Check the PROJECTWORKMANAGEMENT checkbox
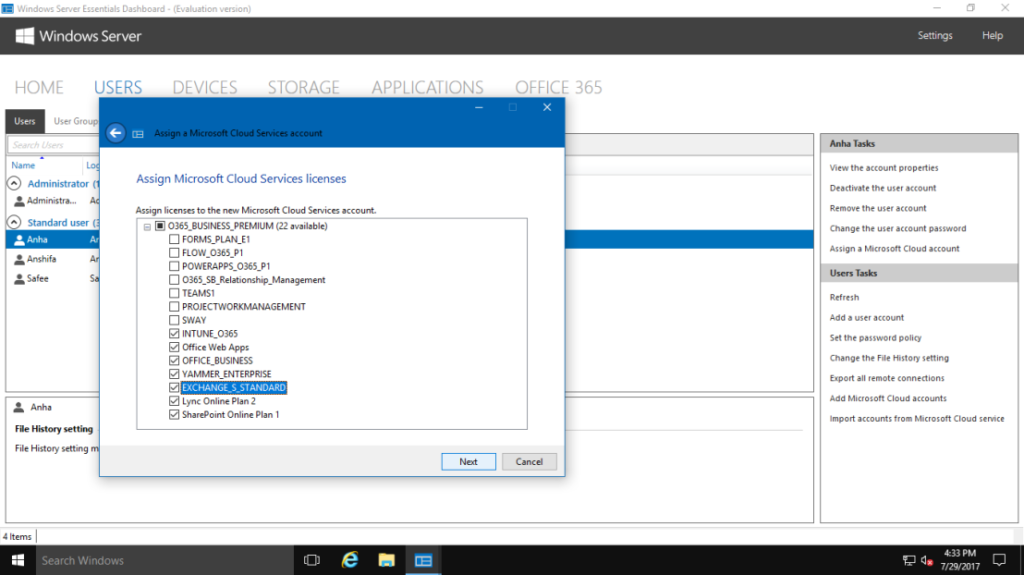The image size is (1024, 575). point(174,306)
